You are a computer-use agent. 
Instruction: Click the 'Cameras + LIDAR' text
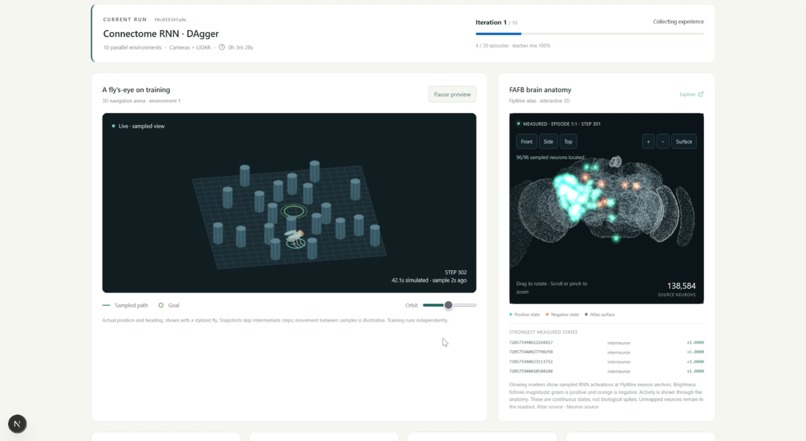click(190, 47)
